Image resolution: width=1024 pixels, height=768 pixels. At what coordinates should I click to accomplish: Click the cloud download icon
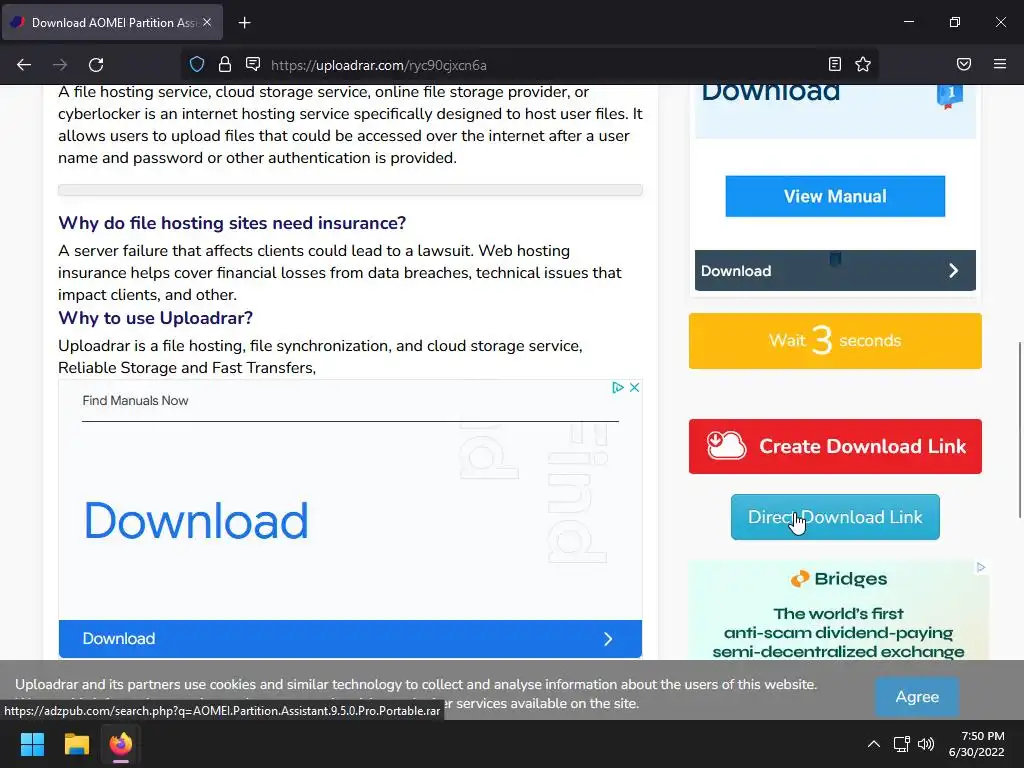click(726, 445)
